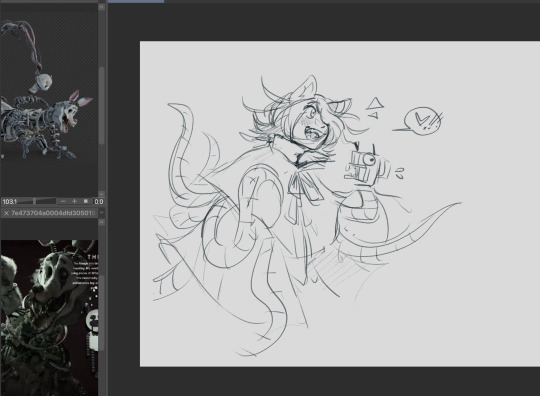Click lower Sub View scrollbar up arrow
This screenshot has height=396, width=540.
click(x=101, y=222)
